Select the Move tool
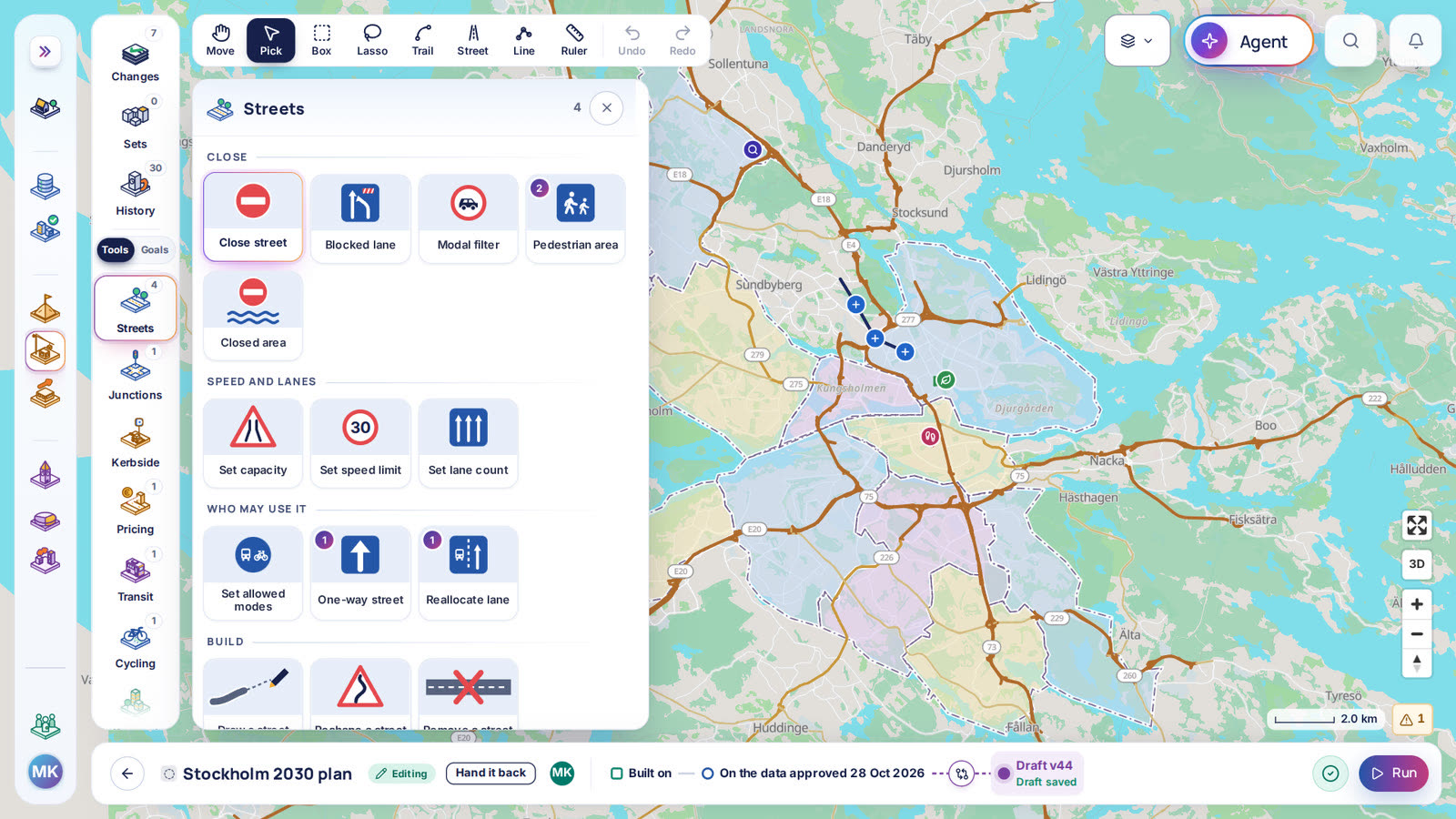 (220, 40)
